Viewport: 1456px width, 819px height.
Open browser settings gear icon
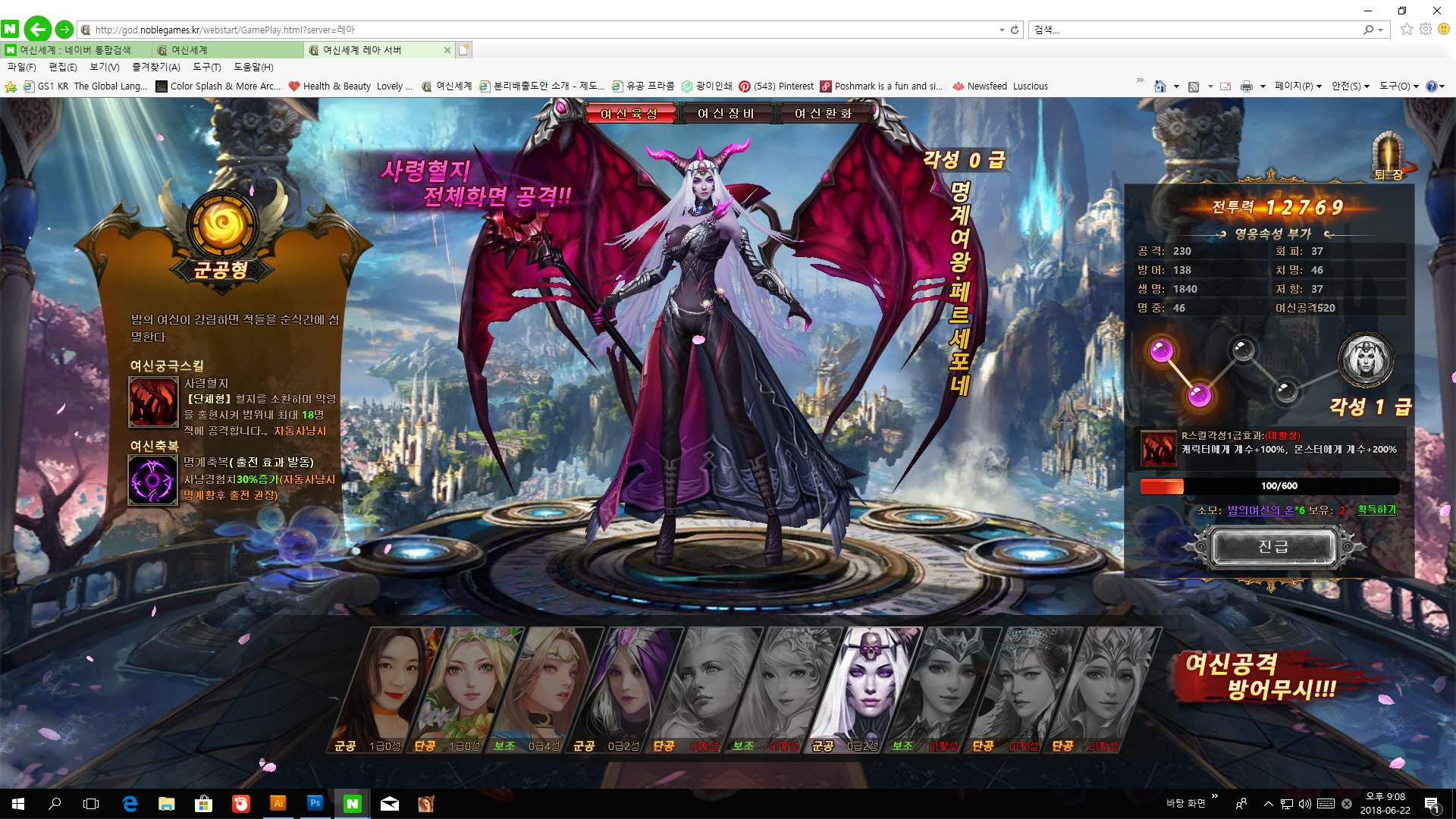pos(1426,29)
